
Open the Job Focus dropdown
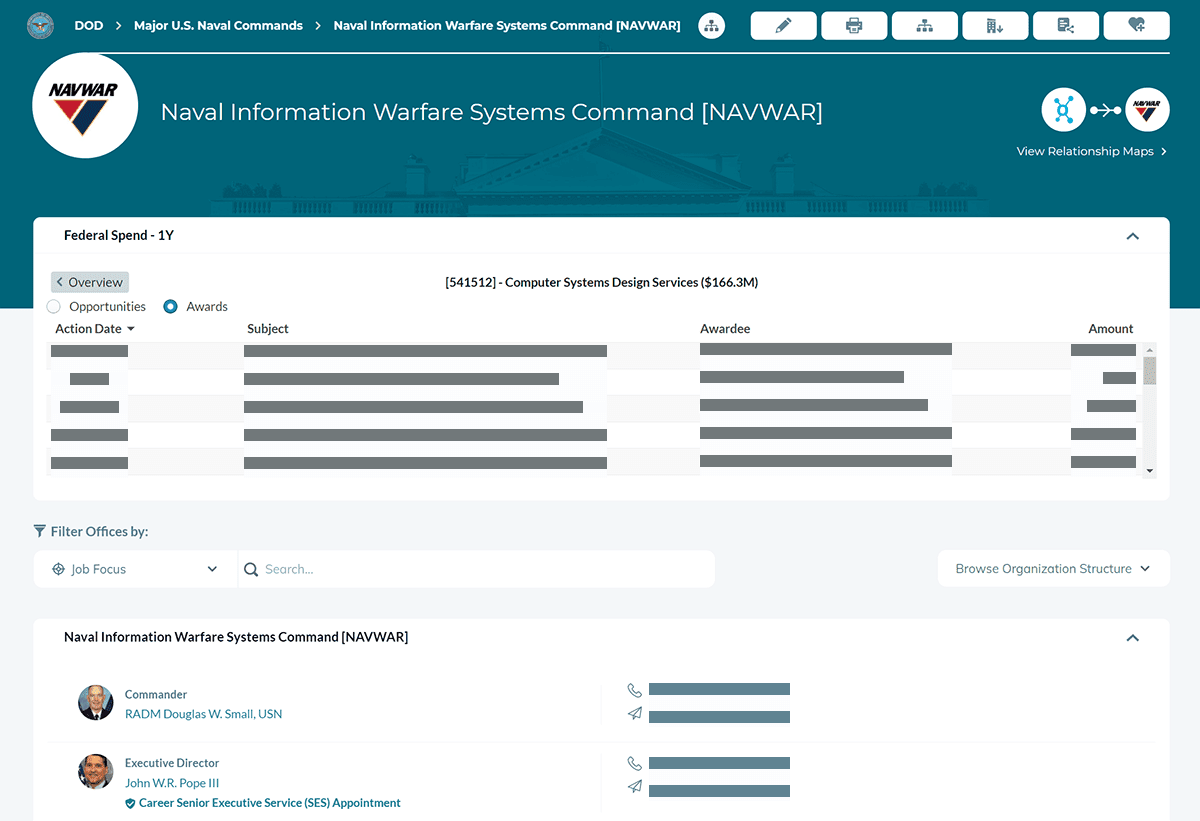(x=135, y=569)
